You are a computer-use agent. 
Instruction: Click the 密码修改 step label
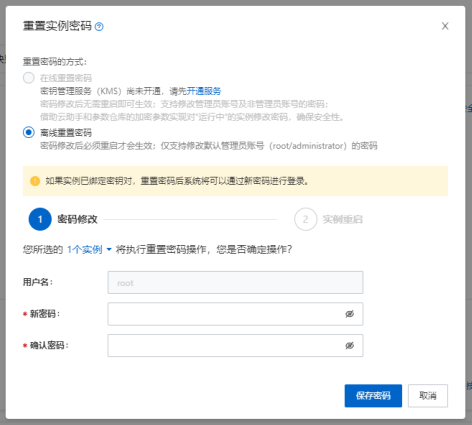(77, 219)
